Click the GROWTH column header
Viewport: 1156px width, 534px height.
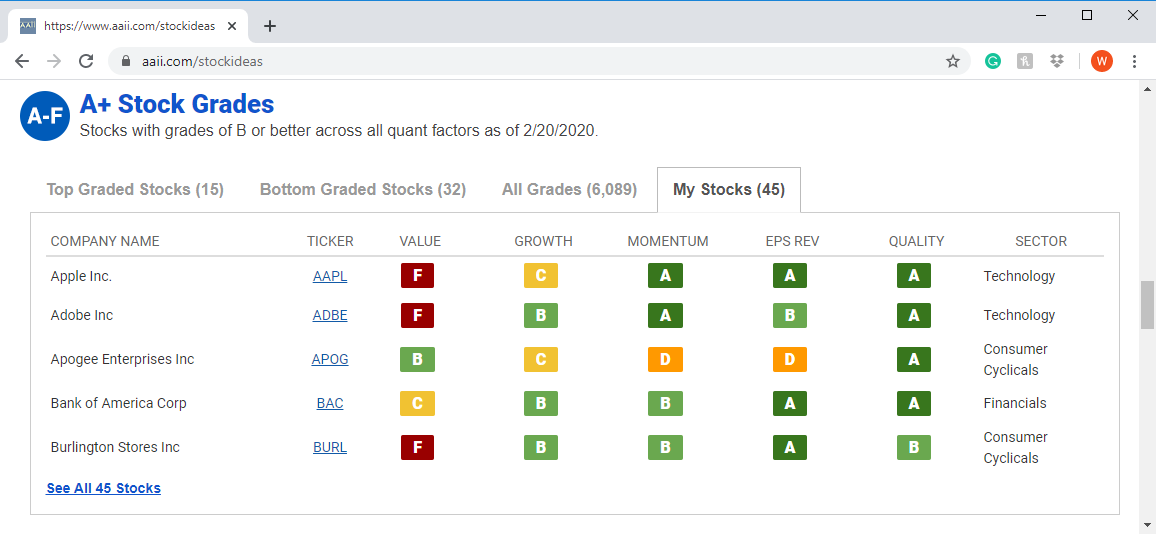[x=543, y=241]
